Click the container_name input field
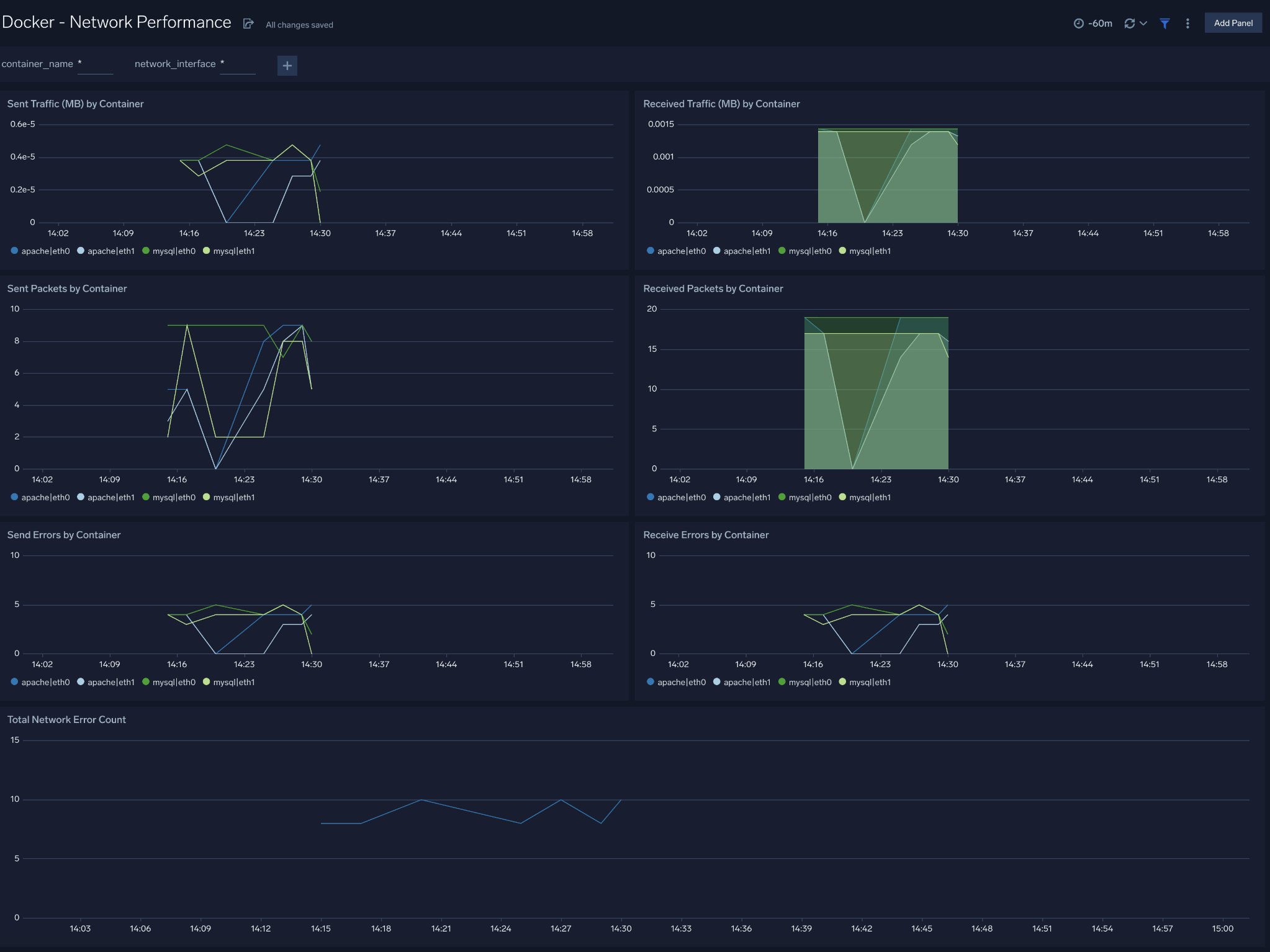This screenshot has width=1270, height=952. [96, 64]
